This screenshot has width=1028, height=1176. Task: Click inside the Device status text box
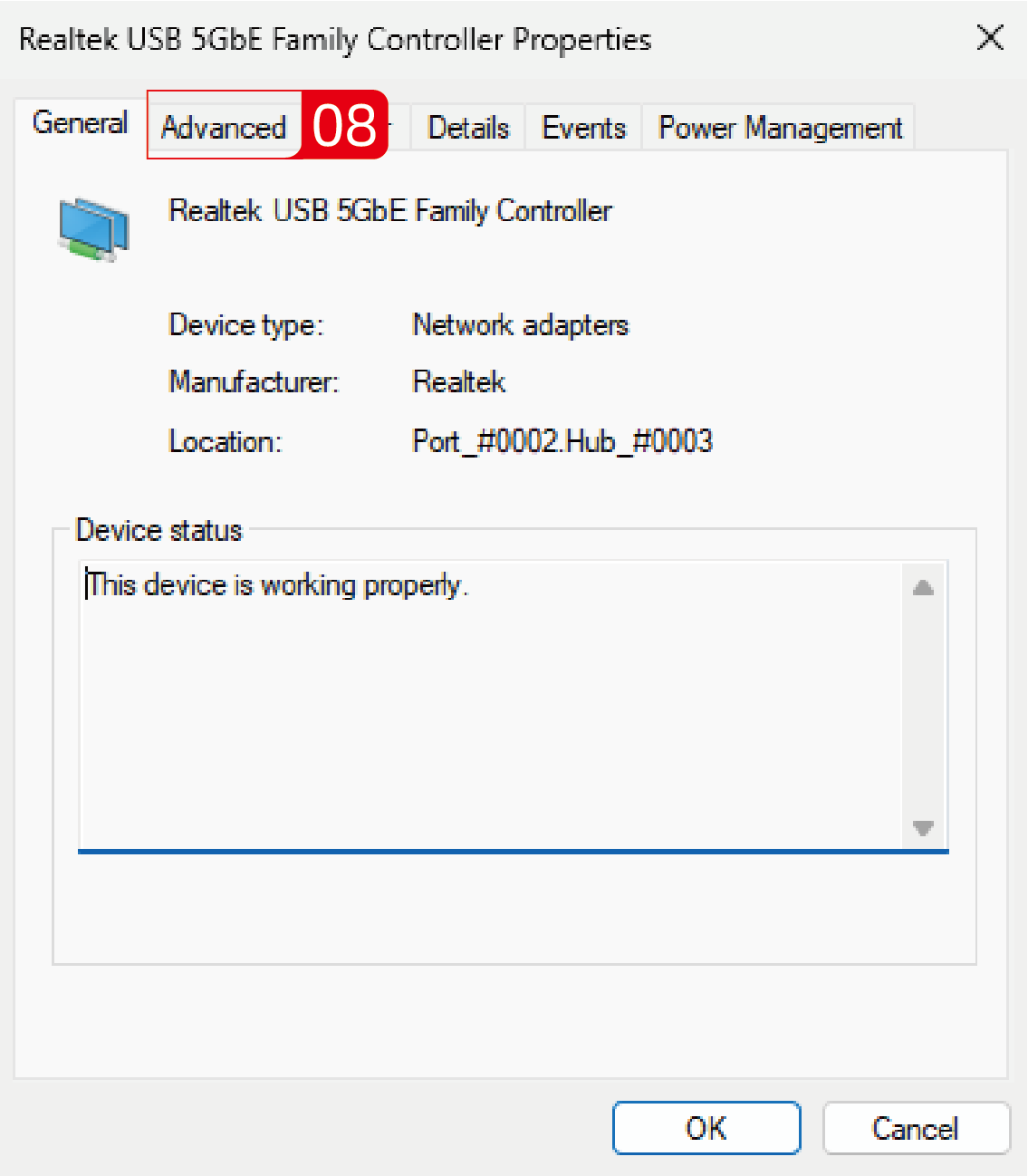coord(489,707)
